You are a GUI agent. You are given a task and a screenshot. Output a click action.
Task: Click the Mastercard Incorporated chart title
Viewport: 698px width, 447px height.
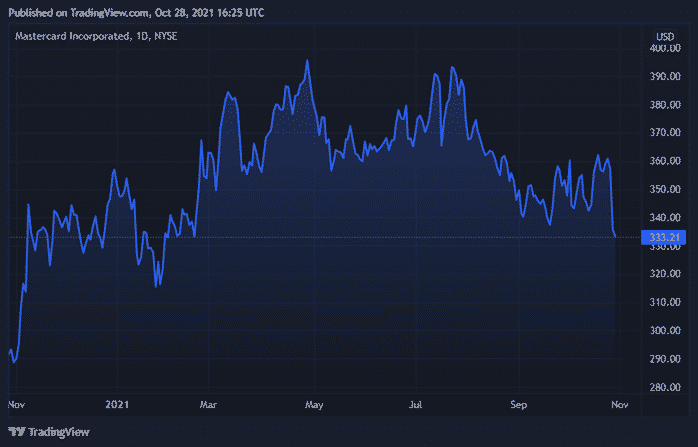click(96, 36)
